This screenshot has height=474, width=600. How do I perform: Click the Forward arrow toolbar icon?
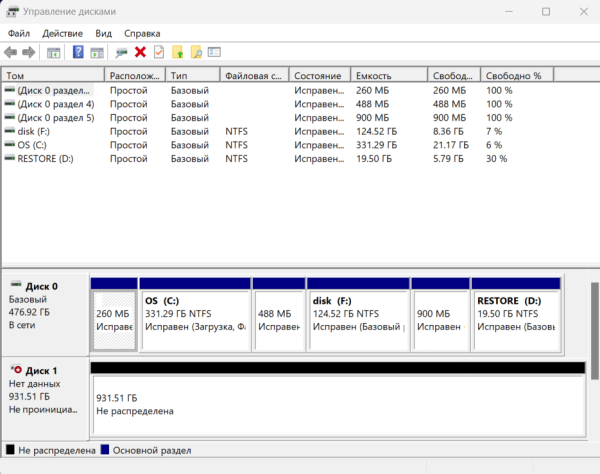click(x=29, y=52)
